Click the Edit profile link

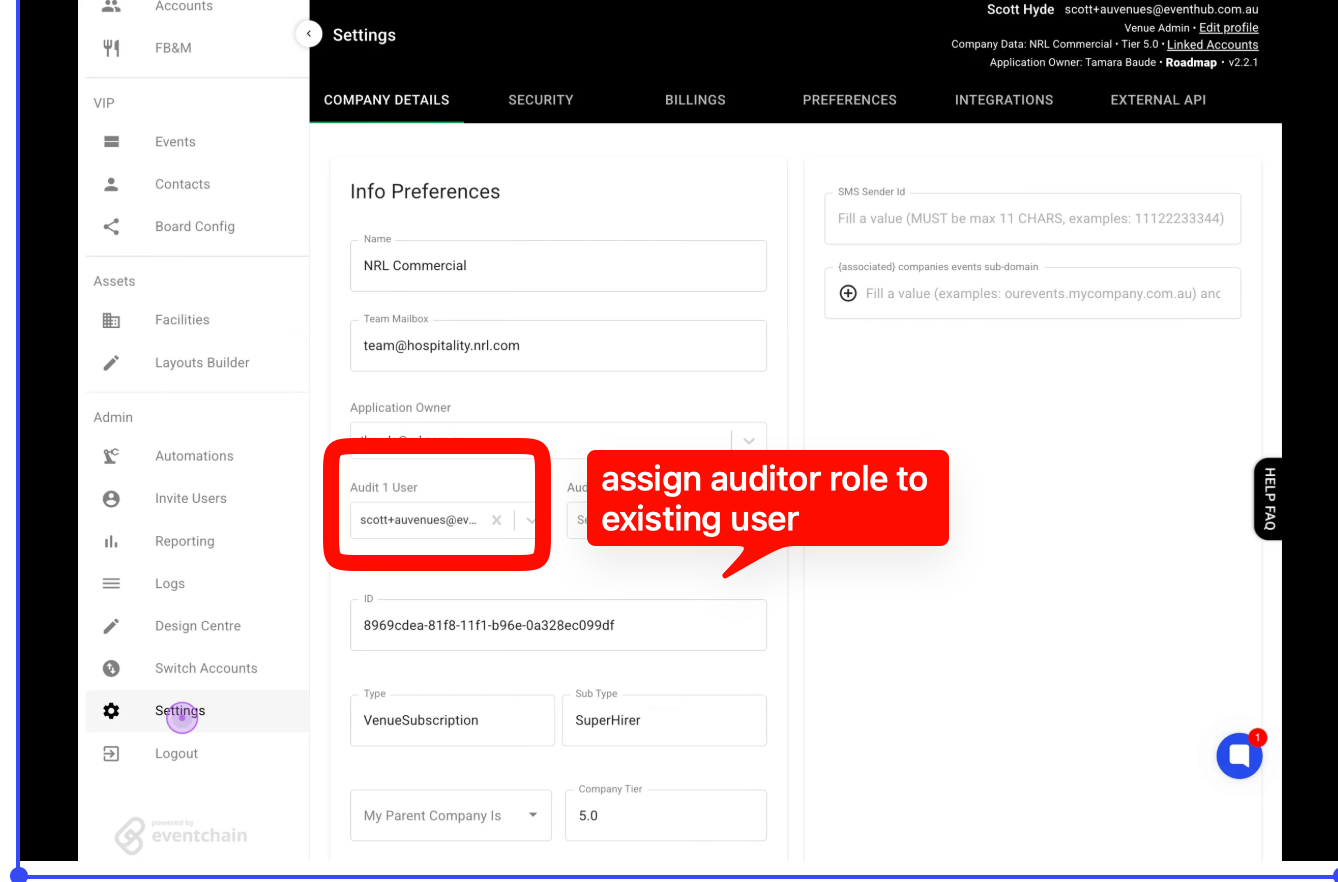[1229, 28]
